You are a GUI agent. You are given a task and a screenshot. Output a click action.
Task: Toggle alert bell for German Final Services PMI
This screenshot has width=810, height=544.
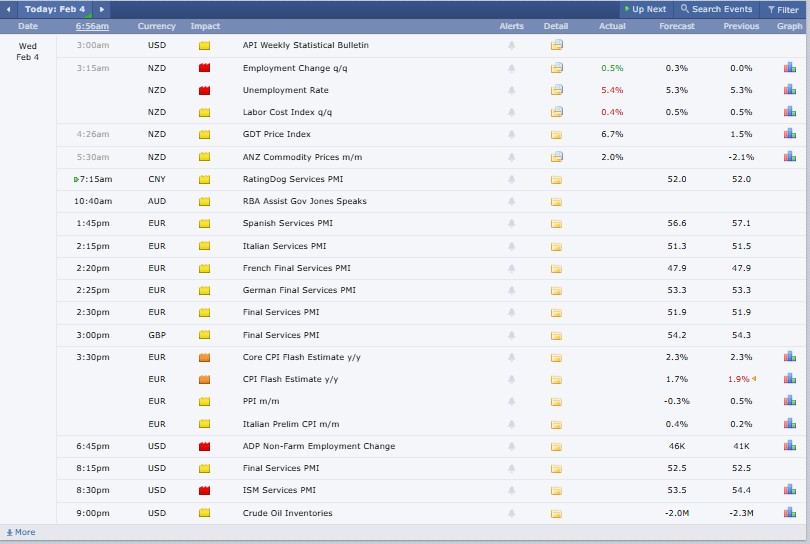coord(511,290)
